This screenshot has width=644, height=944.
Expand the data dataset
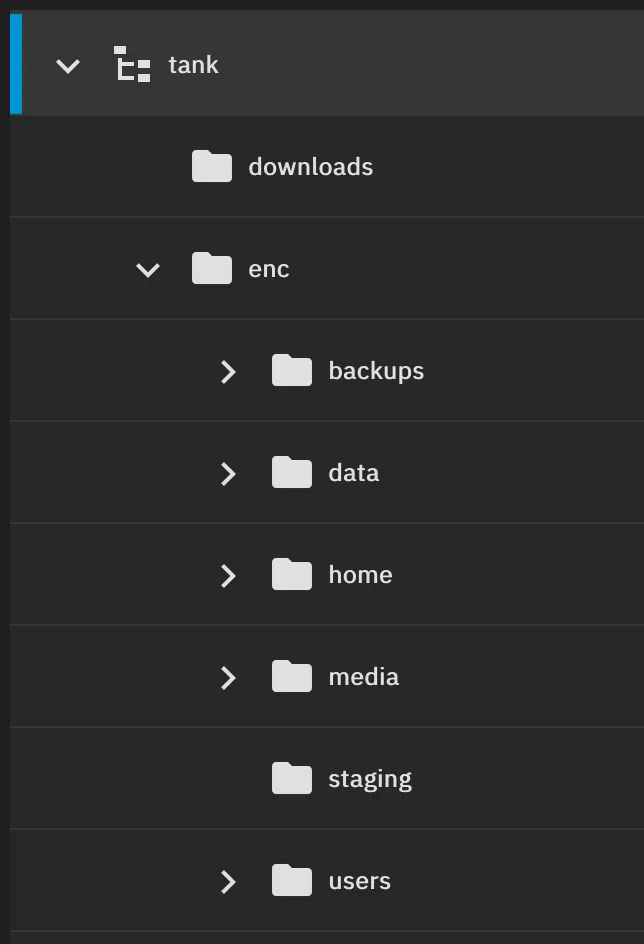[x=228, y=474]
